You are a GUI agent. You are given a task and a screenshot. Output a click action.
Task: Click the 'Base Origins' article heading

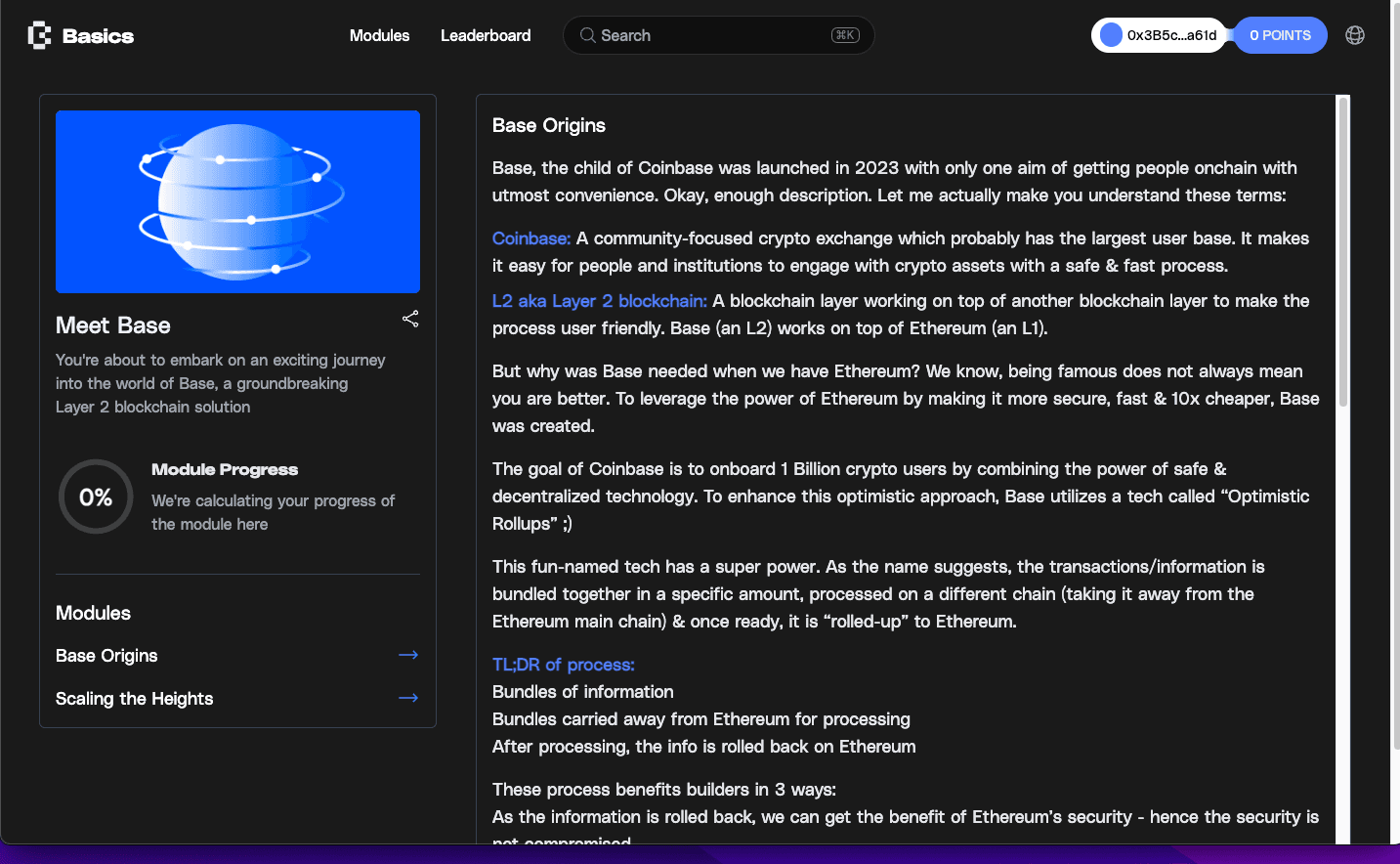point(549,125)
